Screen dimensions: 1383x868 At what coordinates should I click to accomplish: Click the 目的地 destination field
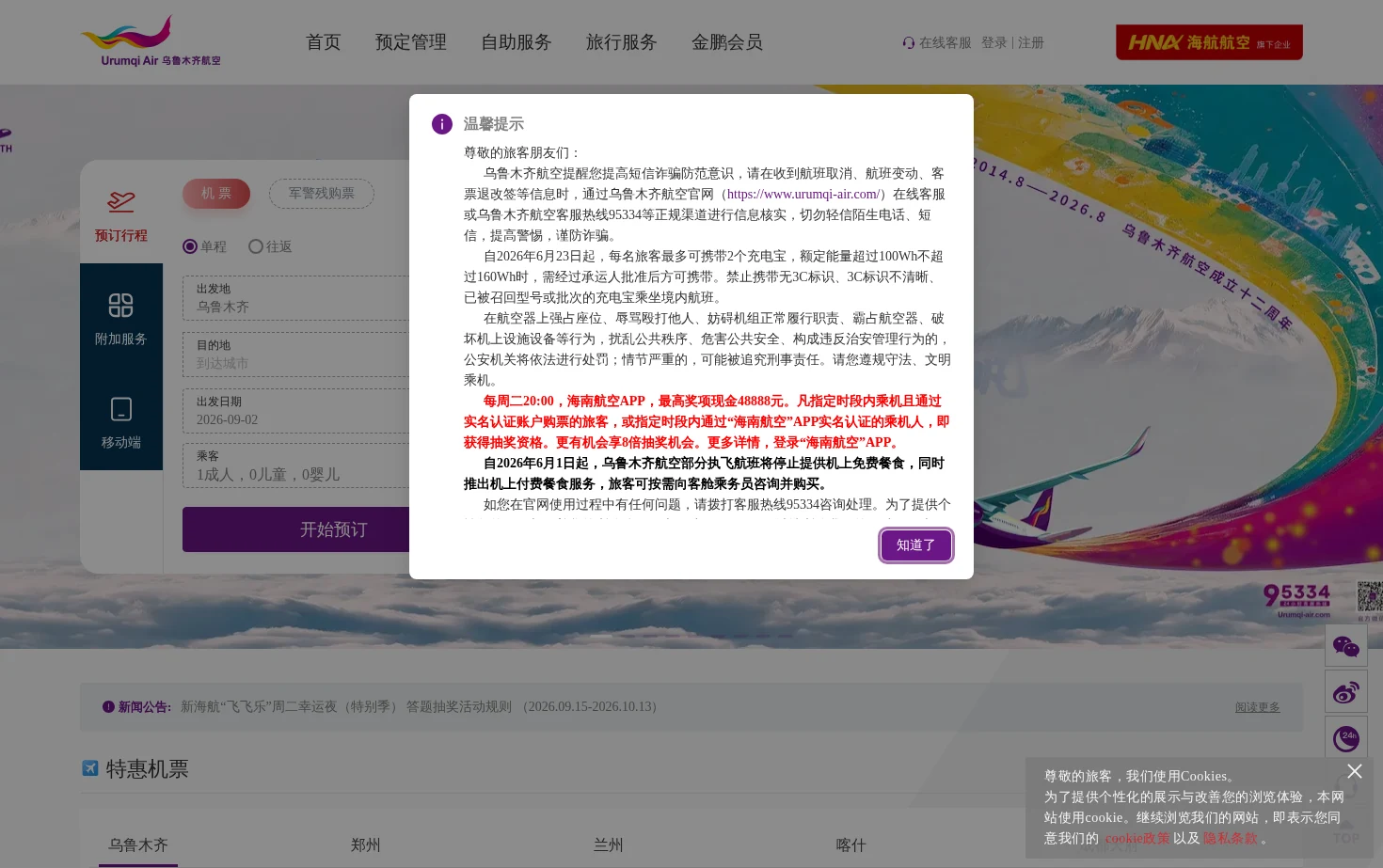[x=296, y=355]
